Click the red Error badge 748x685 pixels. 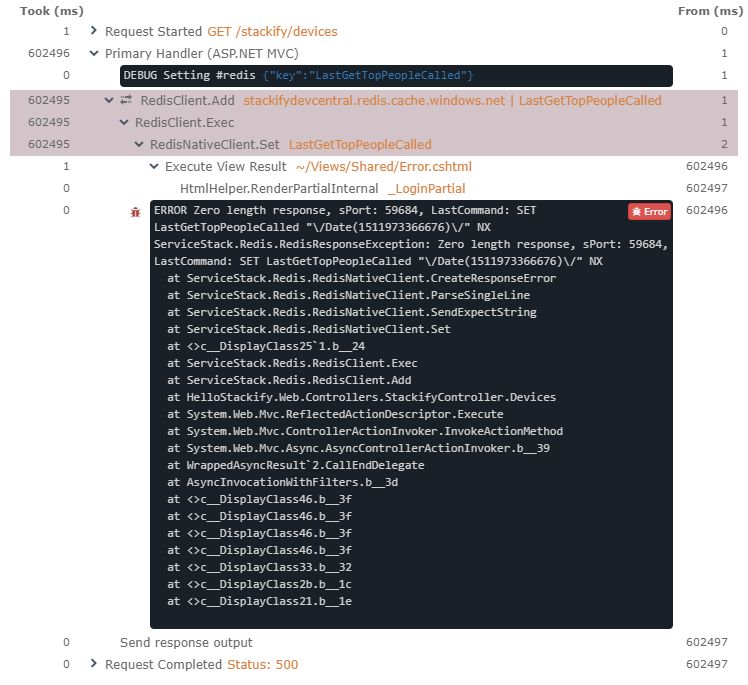tap(649, 212)
